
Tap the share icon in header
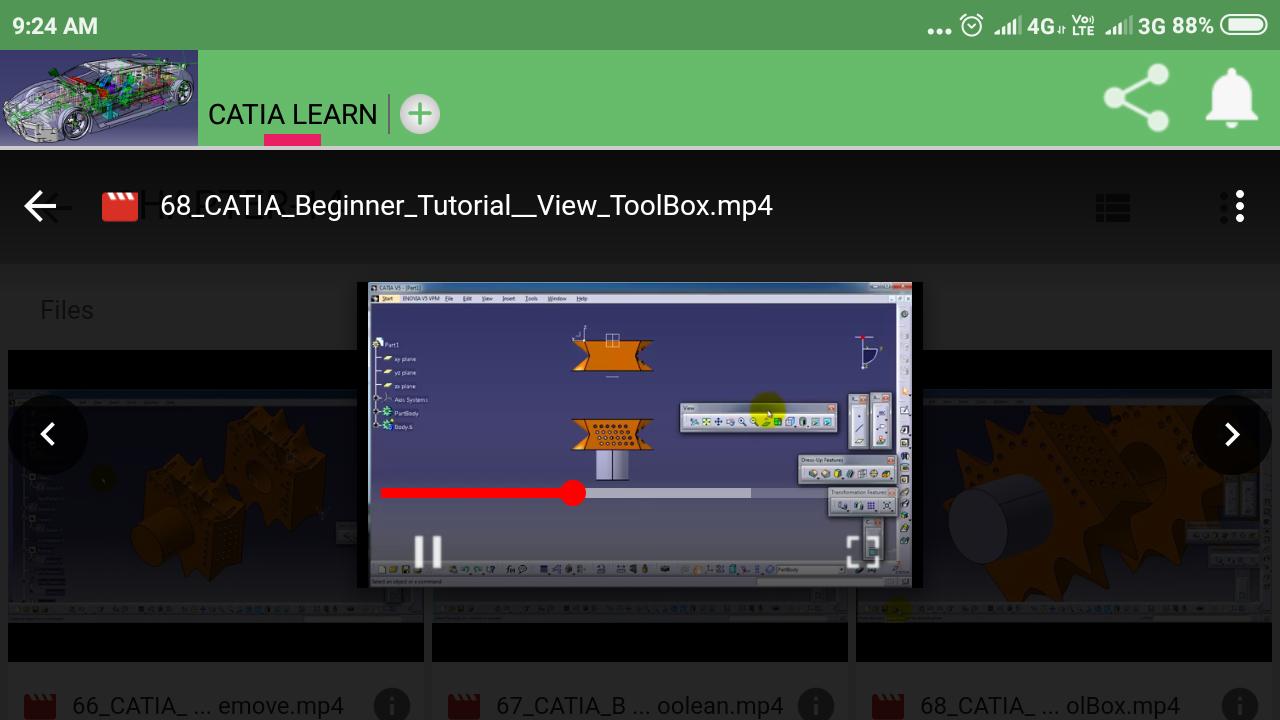coord(1136,98)
